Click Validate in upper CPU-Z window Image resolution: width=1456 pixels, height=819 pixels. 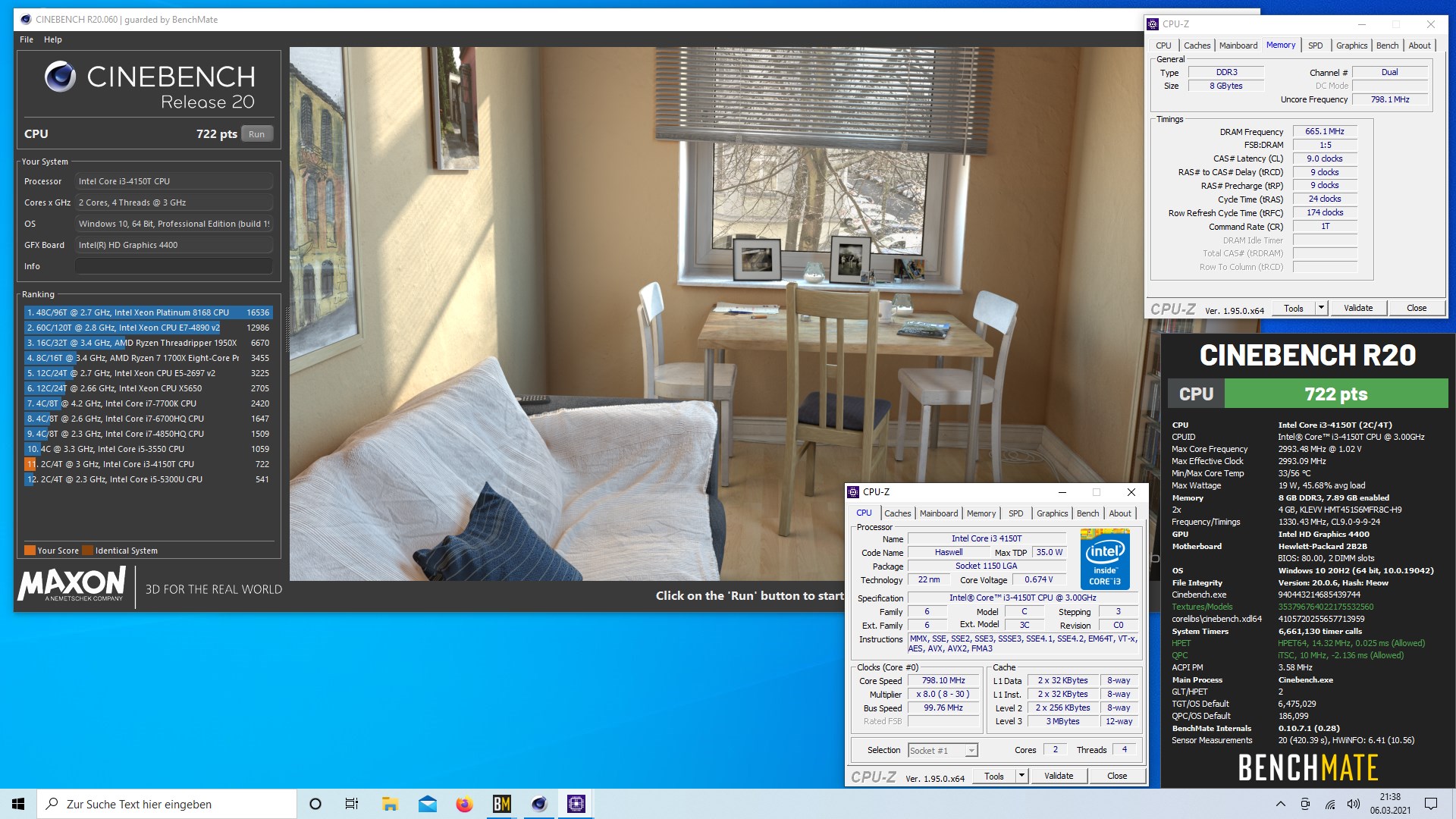pos(1358,308)
